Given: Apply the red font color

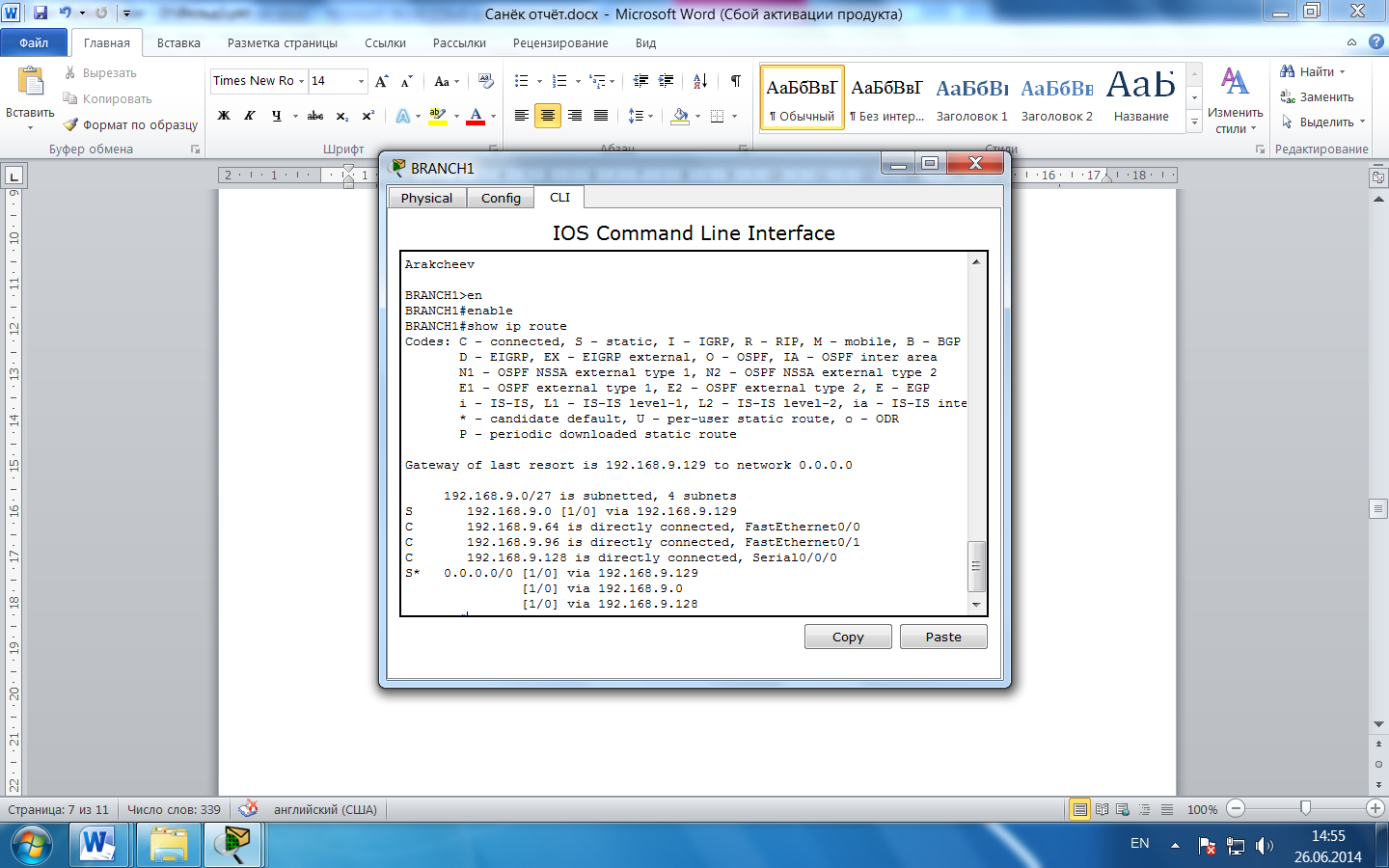Looking at the screenshot, I should tap(476, 116).
